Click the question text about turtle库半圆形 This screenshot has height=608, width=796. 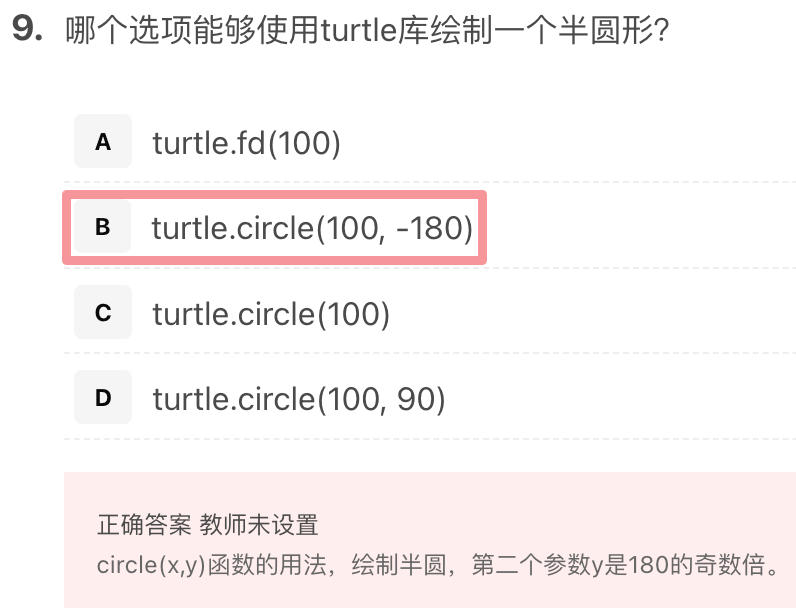[367, 30]
